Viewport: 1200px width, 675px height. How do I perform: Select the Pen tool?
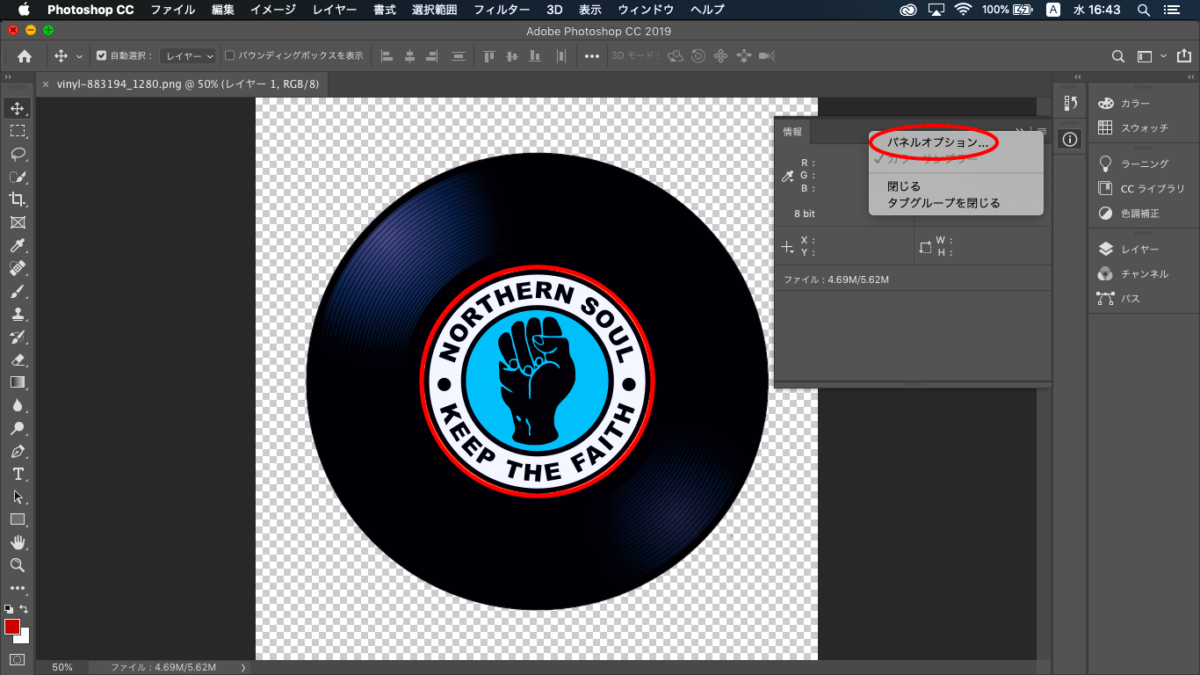coord(18,452)
